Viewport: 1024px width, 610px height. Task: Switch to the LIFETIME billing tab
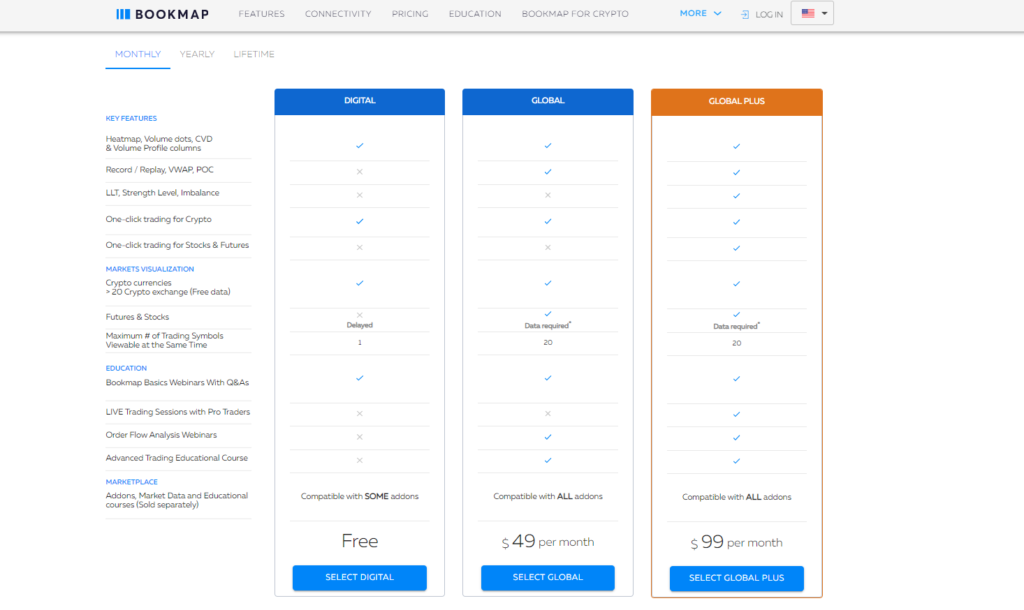click(254, 54)
